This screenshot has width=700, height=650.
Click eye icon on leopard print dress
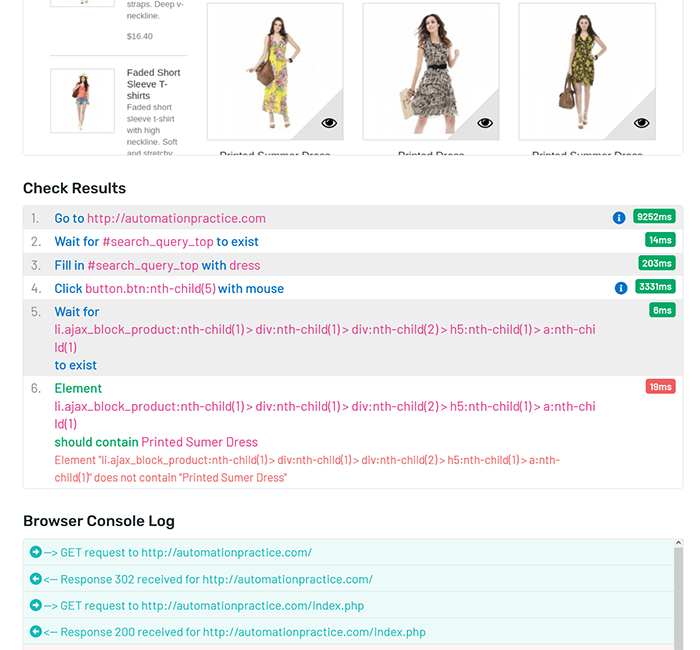click(485, 123)
